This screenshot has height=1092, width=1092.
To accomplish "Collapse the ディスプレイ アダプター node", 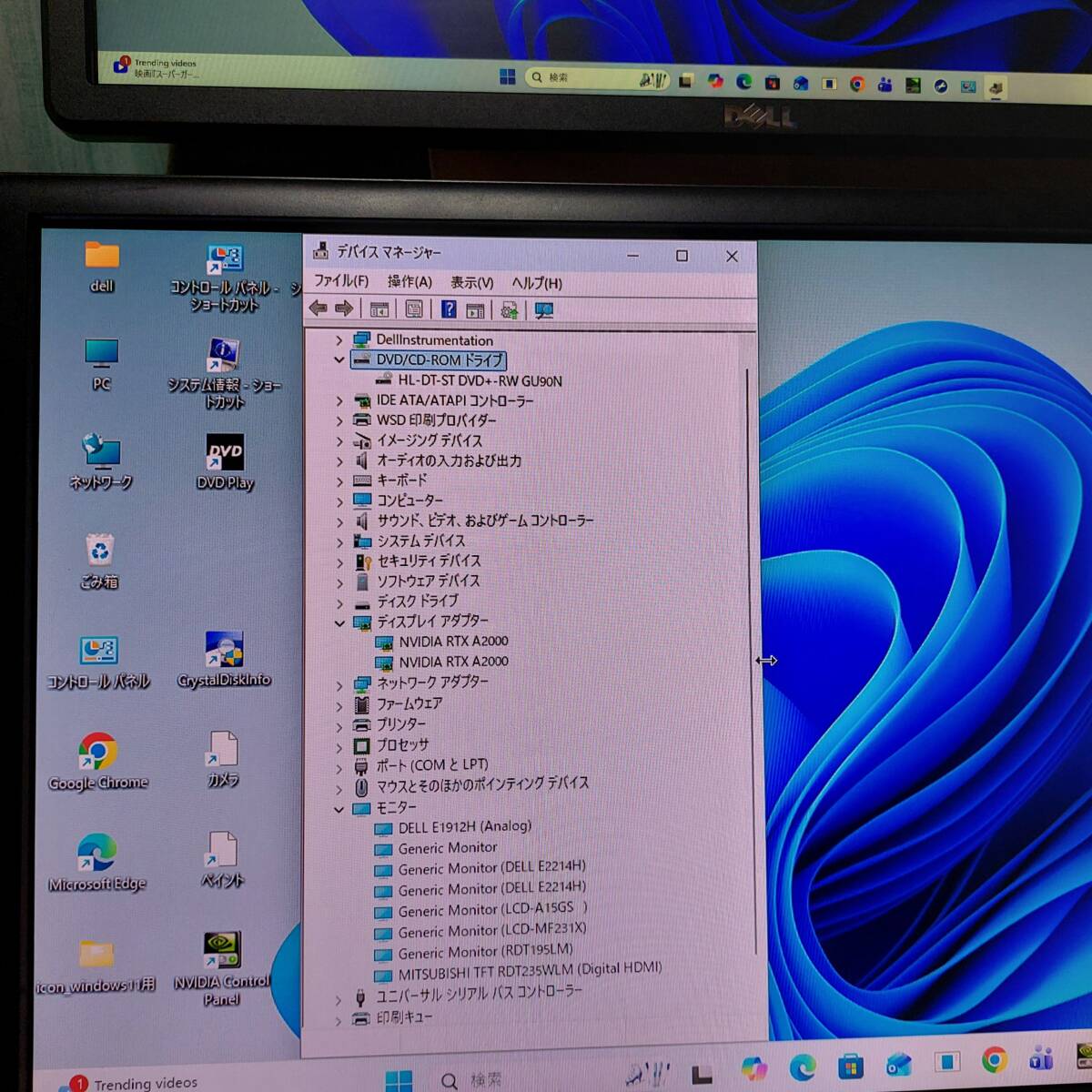I will point(339,623).
